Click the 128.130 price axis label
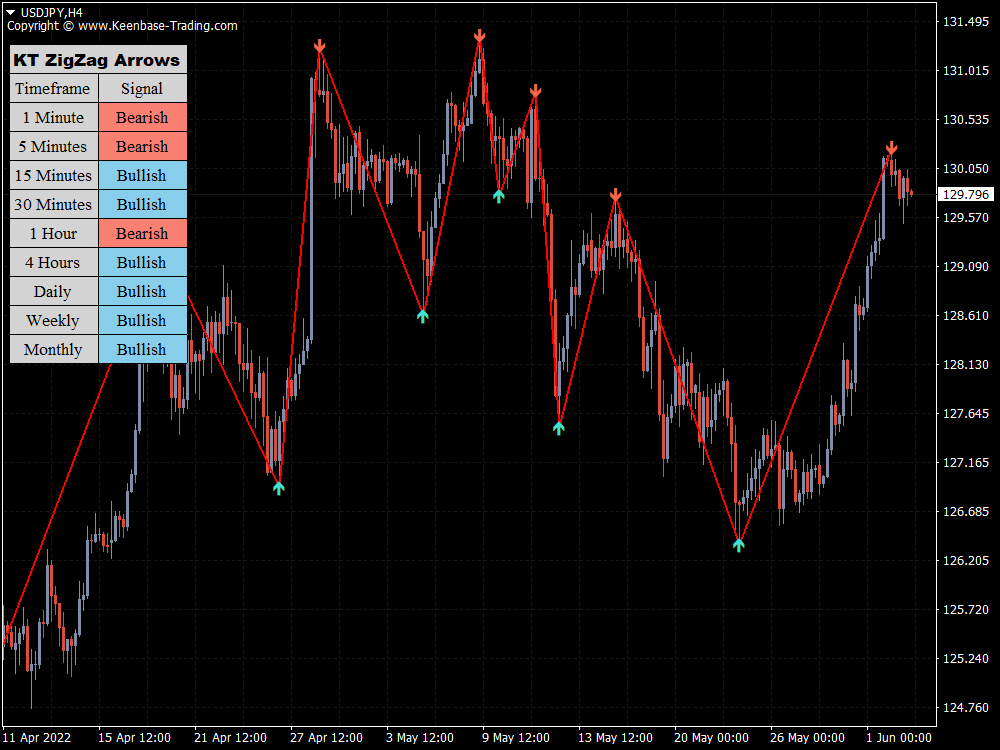 (966, 365)
